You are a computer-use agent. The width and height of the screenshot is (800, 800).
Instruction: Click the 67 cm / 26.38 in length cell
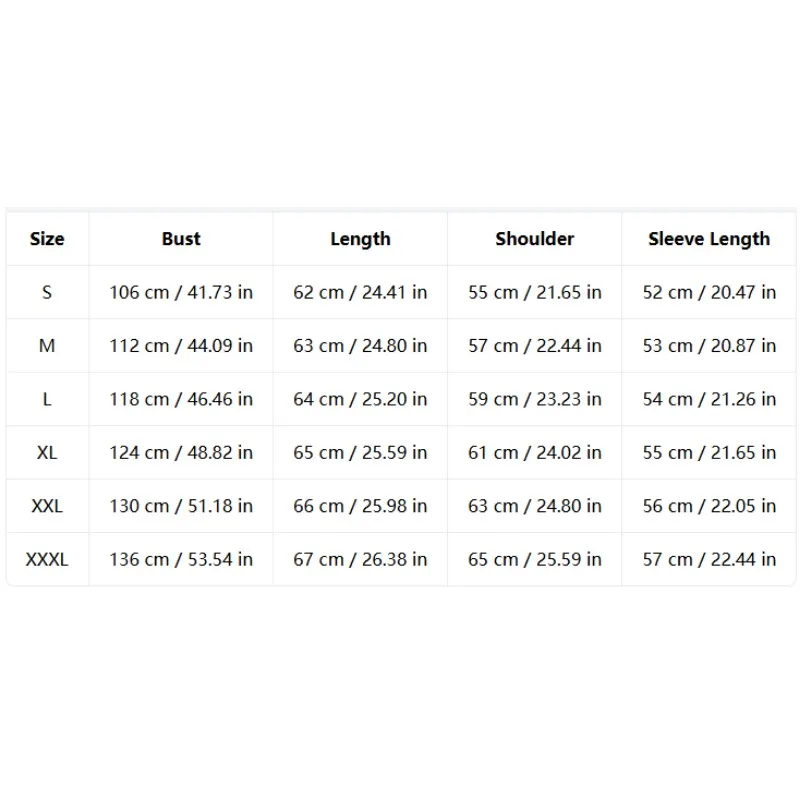pyautogui.click(x=360, y=559)
